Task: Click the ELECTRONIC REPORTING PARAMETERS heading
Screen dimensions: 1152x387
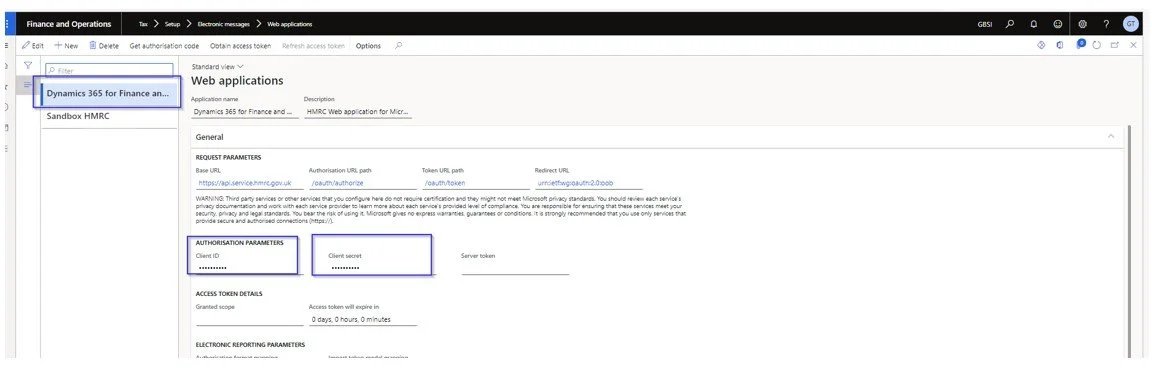Action: point(250,344)
